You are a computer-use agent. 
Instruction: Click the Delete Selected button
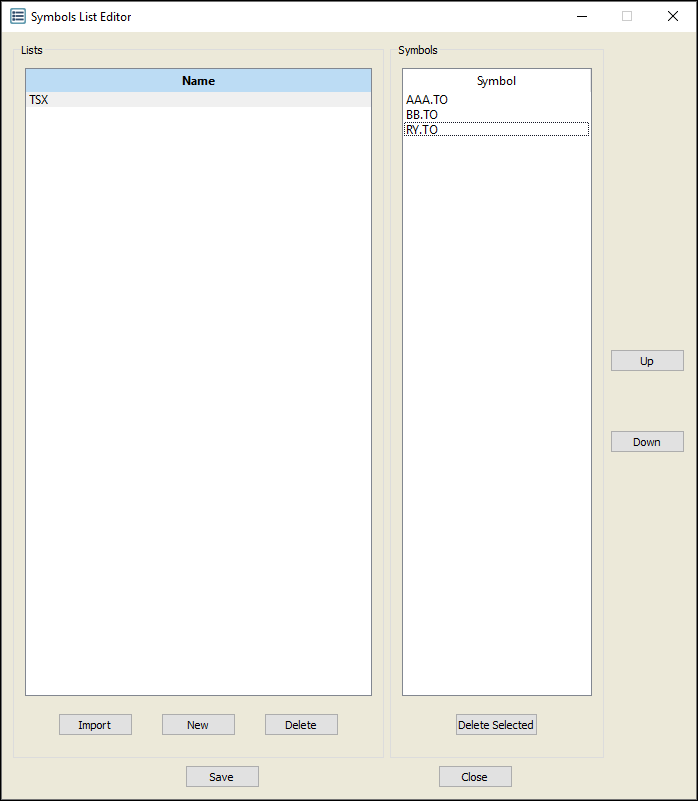(496, 725)
